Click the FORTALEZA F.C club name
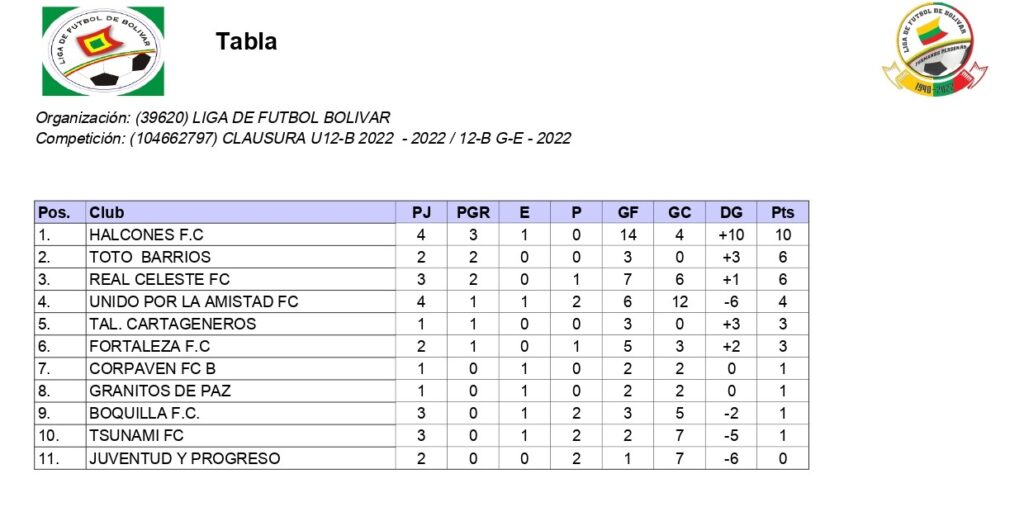Screen dimensions: 1024x526 click(x=149, y=346)
